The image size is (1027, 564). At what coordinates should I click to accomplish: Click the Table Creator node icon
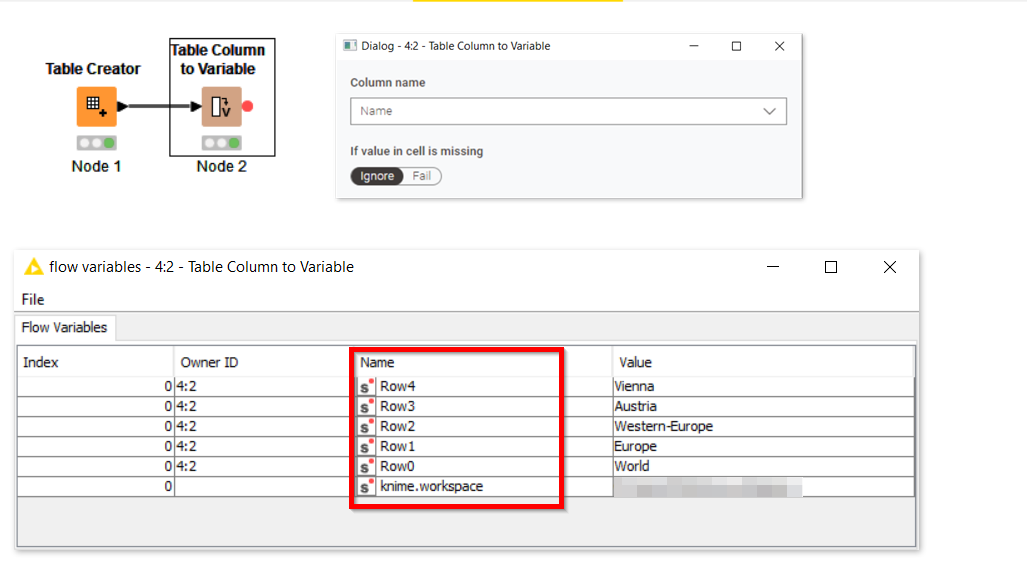[x=96, y=106]
